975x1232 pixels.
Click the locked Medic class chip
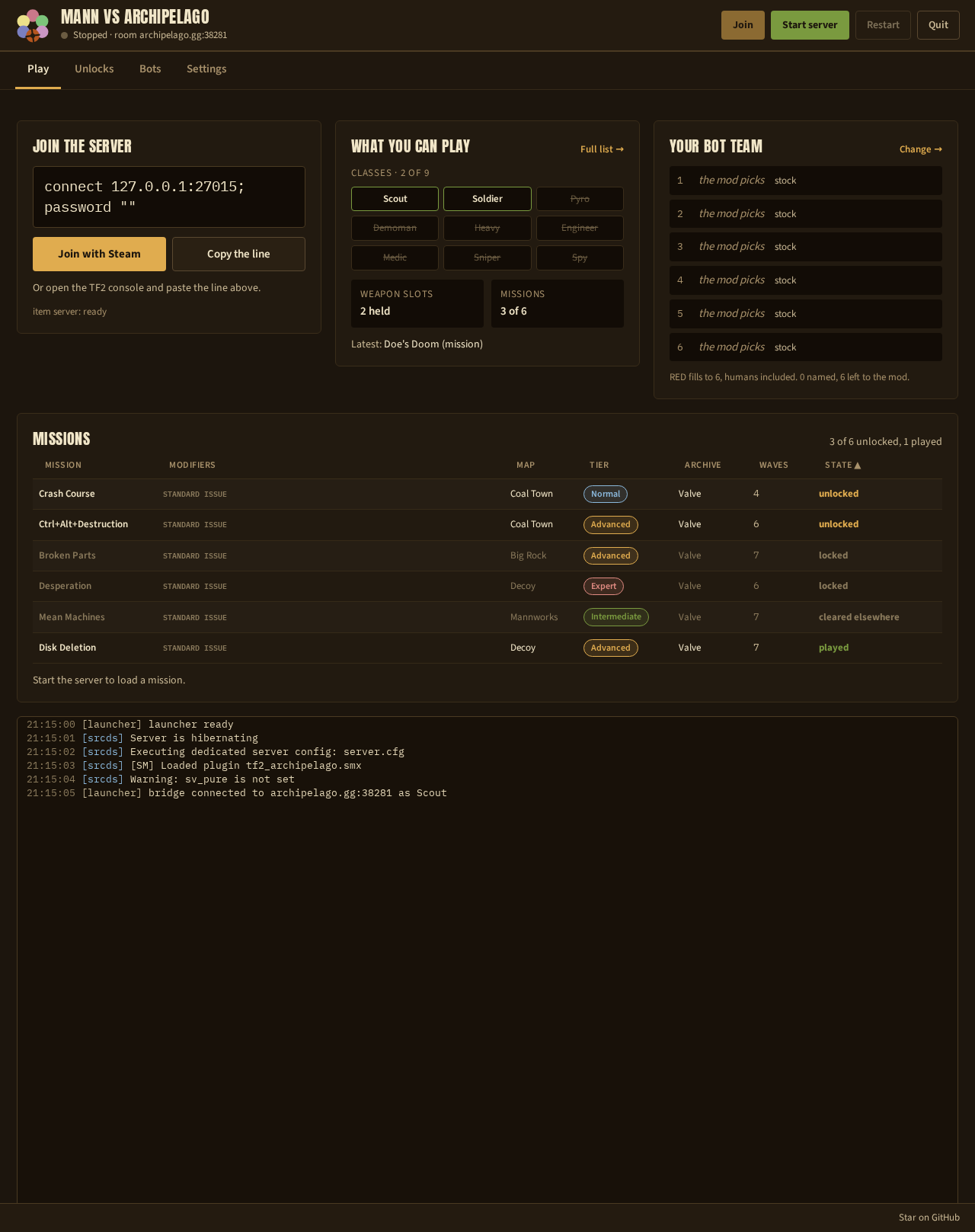pyautogui.click(x=395, y=258)
